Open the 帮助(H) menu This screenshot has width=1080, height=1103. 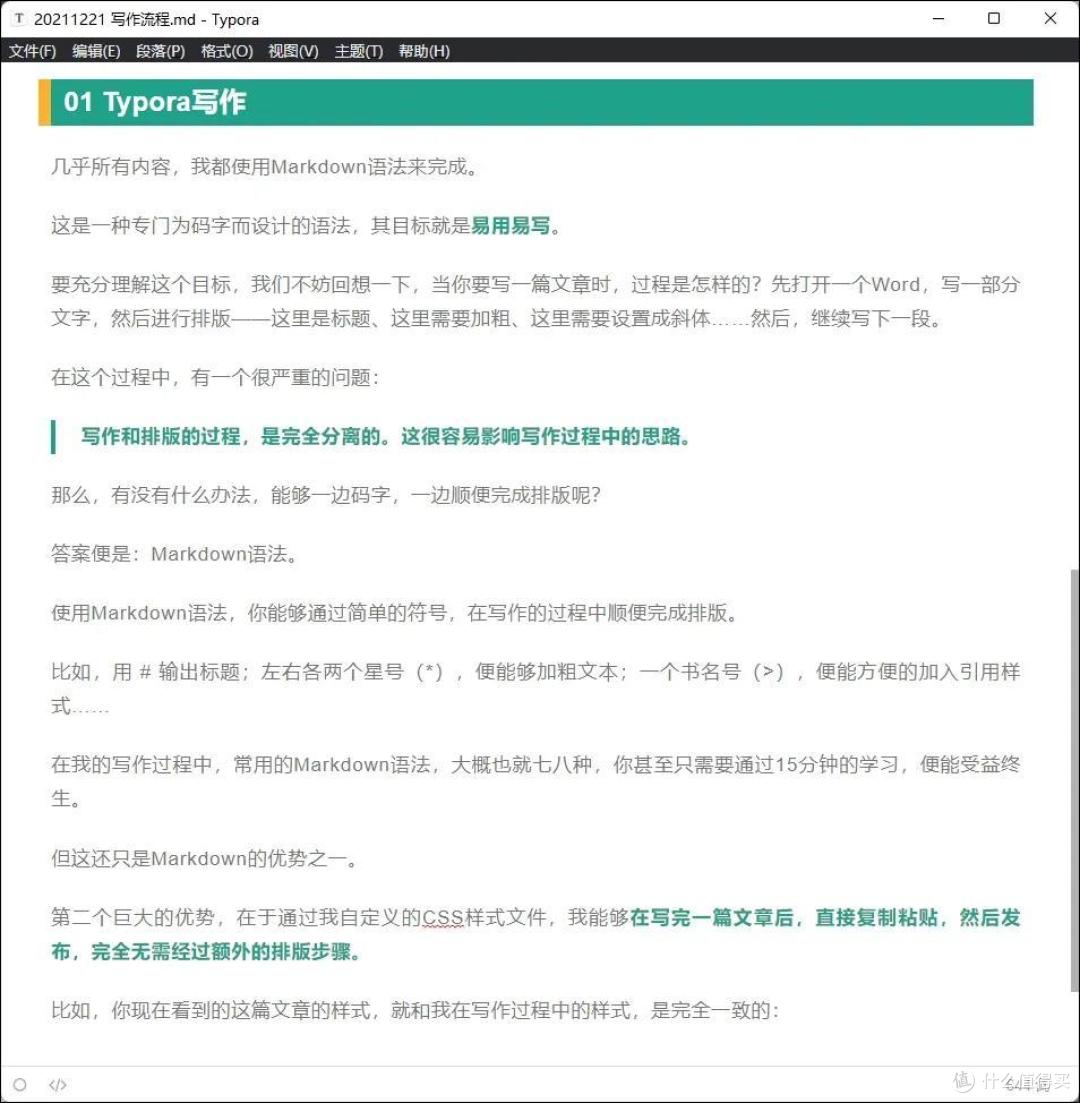(x=424, y=51)
